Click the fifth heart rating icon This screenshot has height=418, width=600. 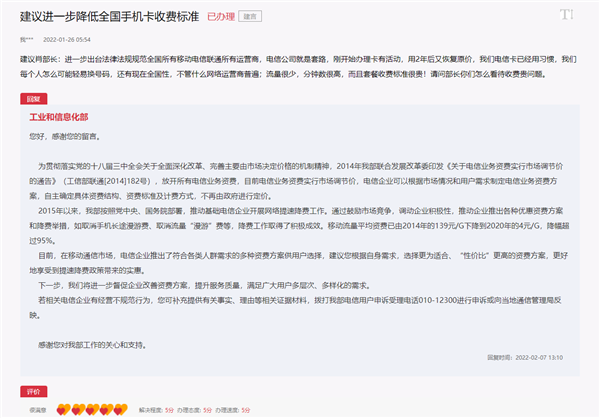coord(121,410)
